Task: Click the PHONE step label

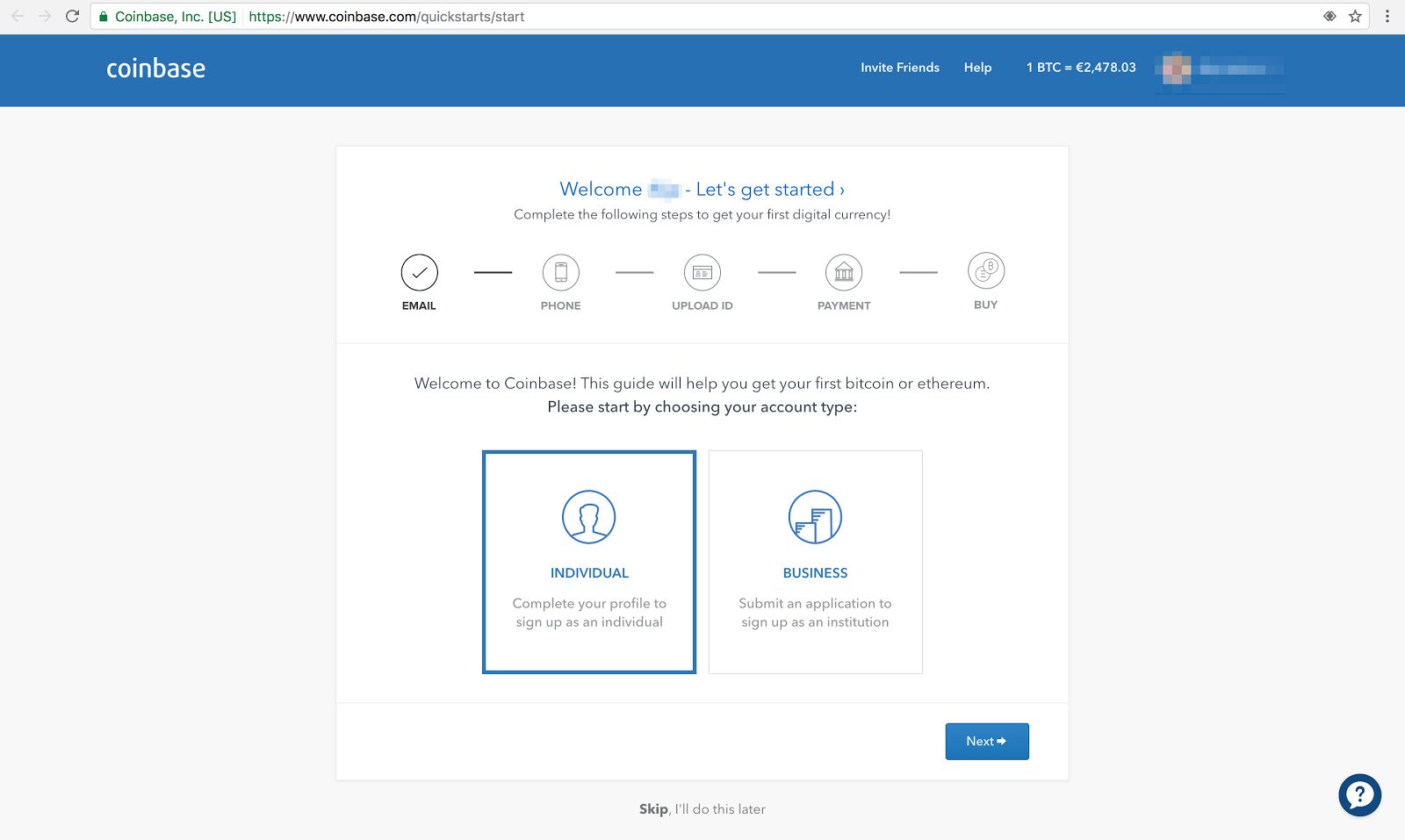Action: (561, 306)
